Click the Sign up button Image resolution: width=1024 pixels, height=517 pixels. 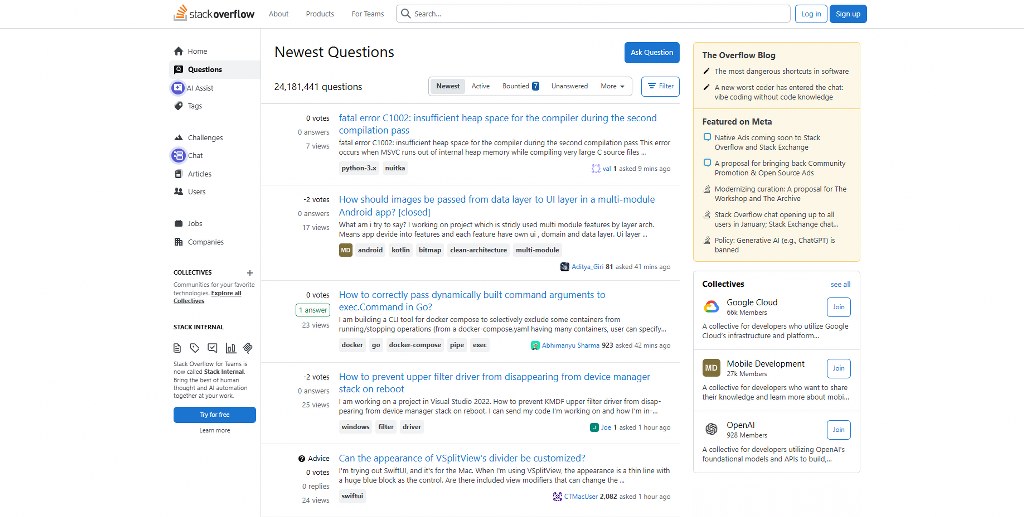(x=848, y=14)
